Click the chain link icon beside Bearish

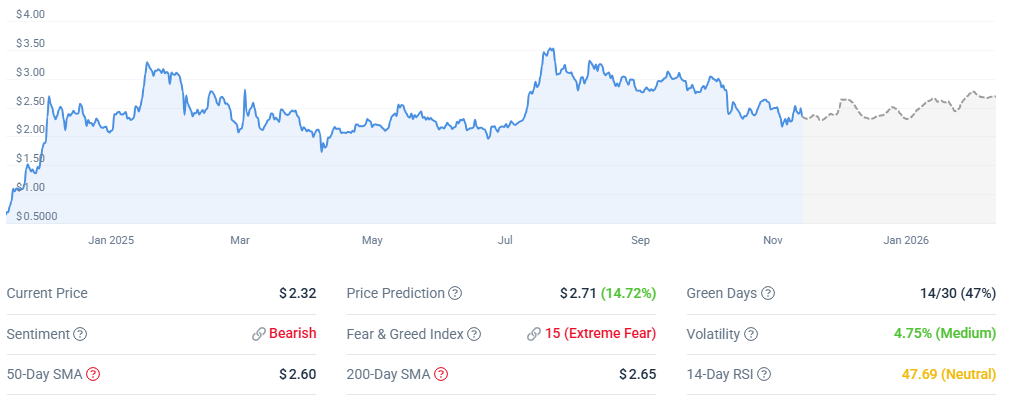(258, 334)
